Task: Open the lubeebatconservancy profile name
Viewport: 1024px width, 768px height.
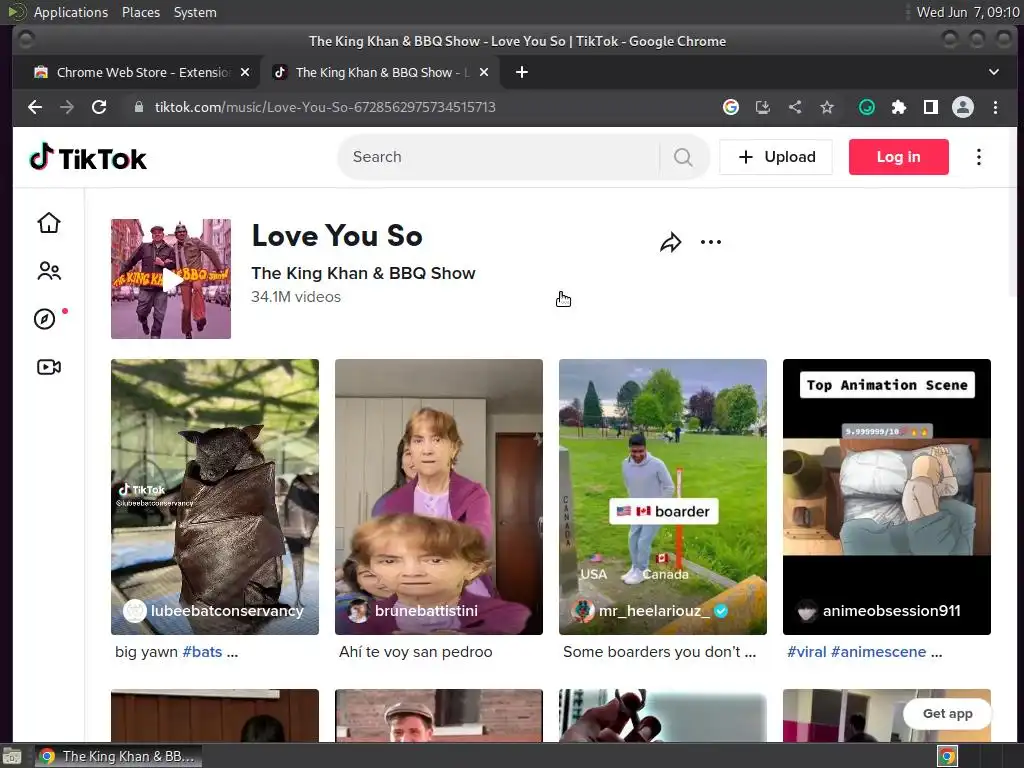Action: pos(227,611)
